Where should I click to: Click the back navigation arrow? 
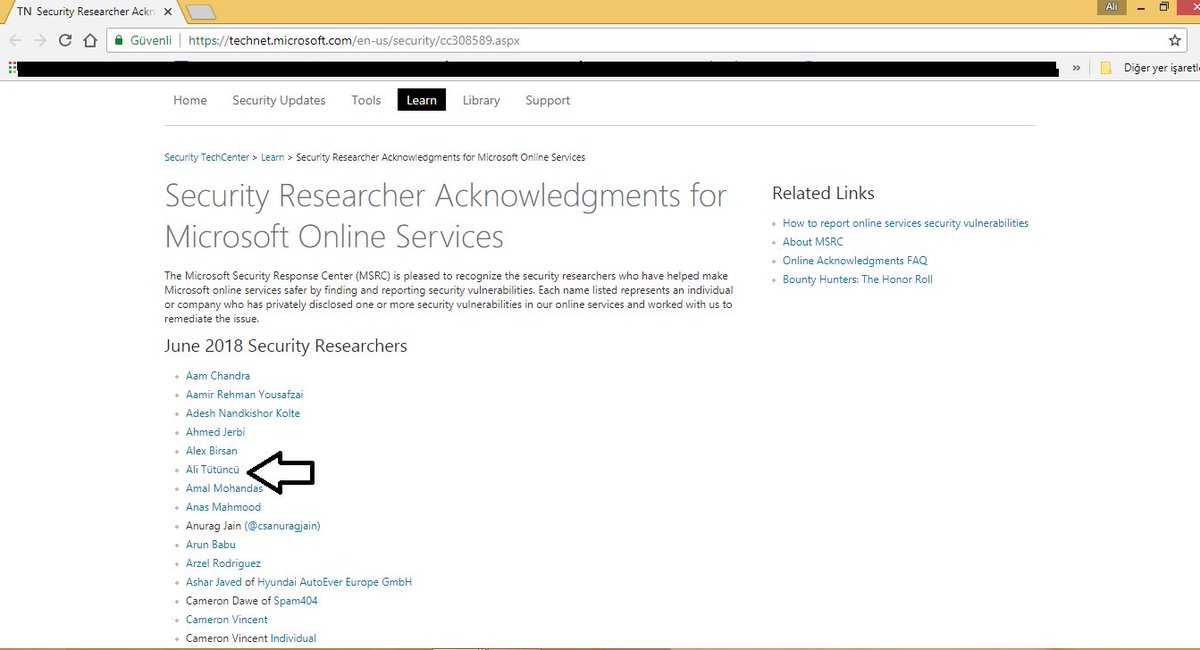pyautogui.click(x=16, y=40)
